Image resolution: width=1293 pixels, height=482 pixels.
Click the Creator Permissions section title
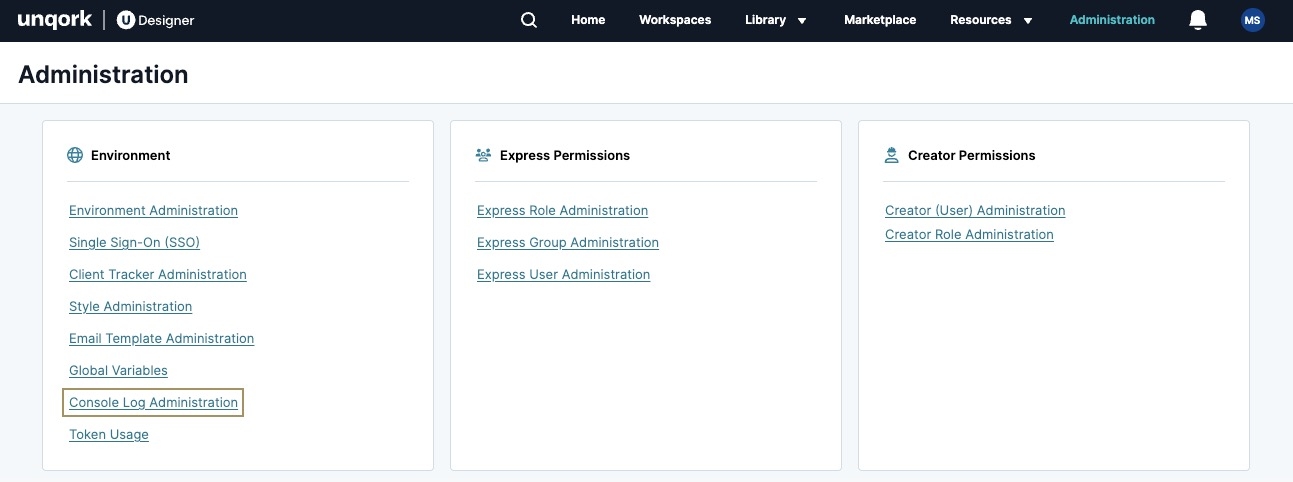971,155
